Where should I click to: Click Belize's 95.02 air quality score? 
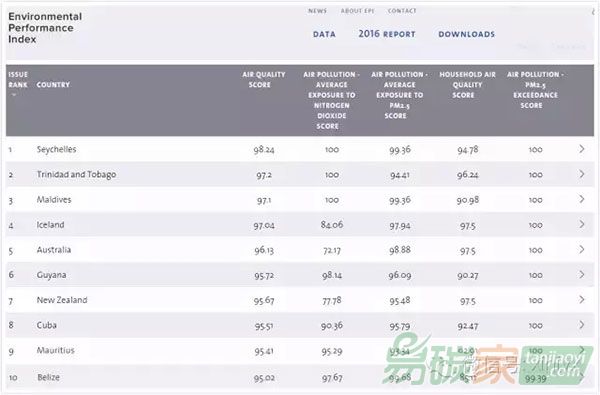click(264, 378)
